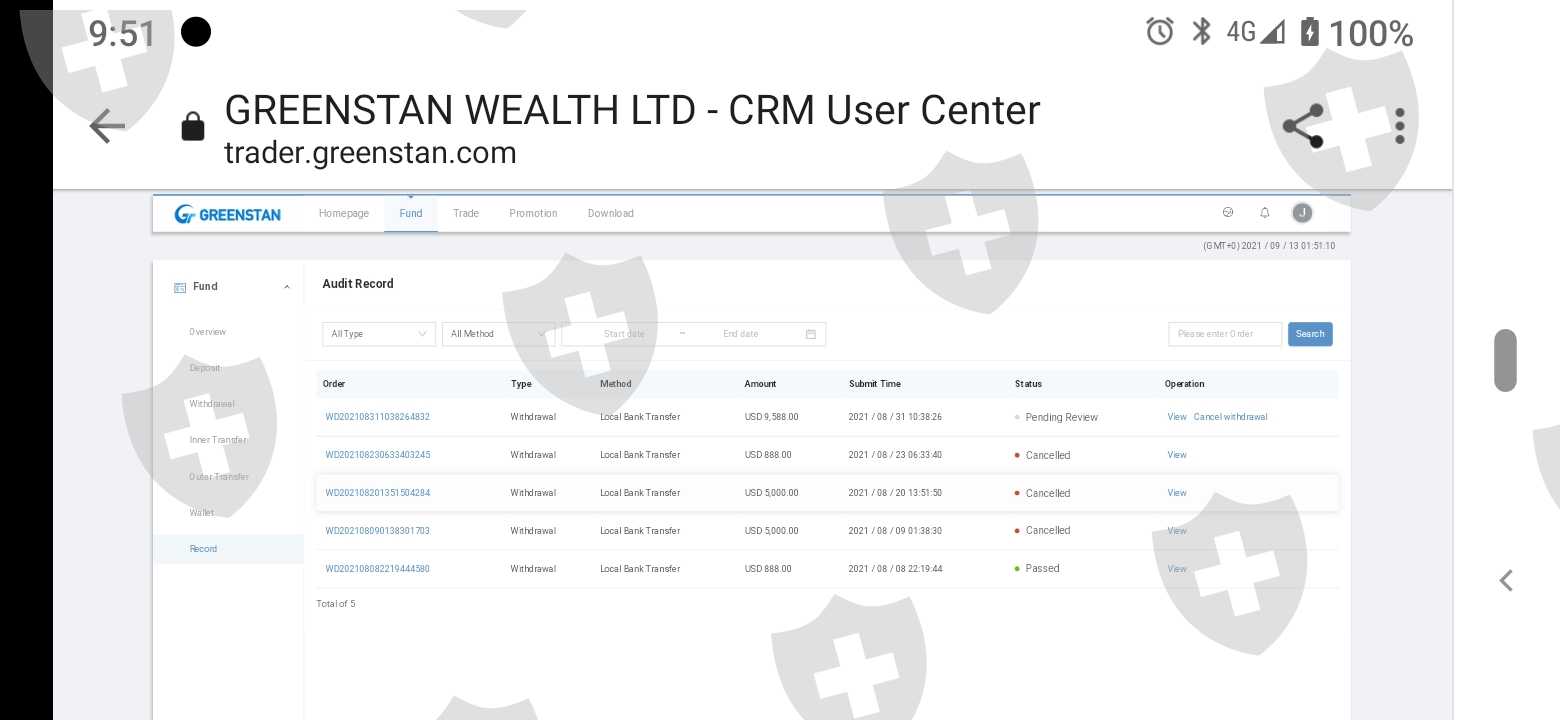View the order submitted 2021/08/23
The image size is (1560, 720).
[x=1177, y=455]
